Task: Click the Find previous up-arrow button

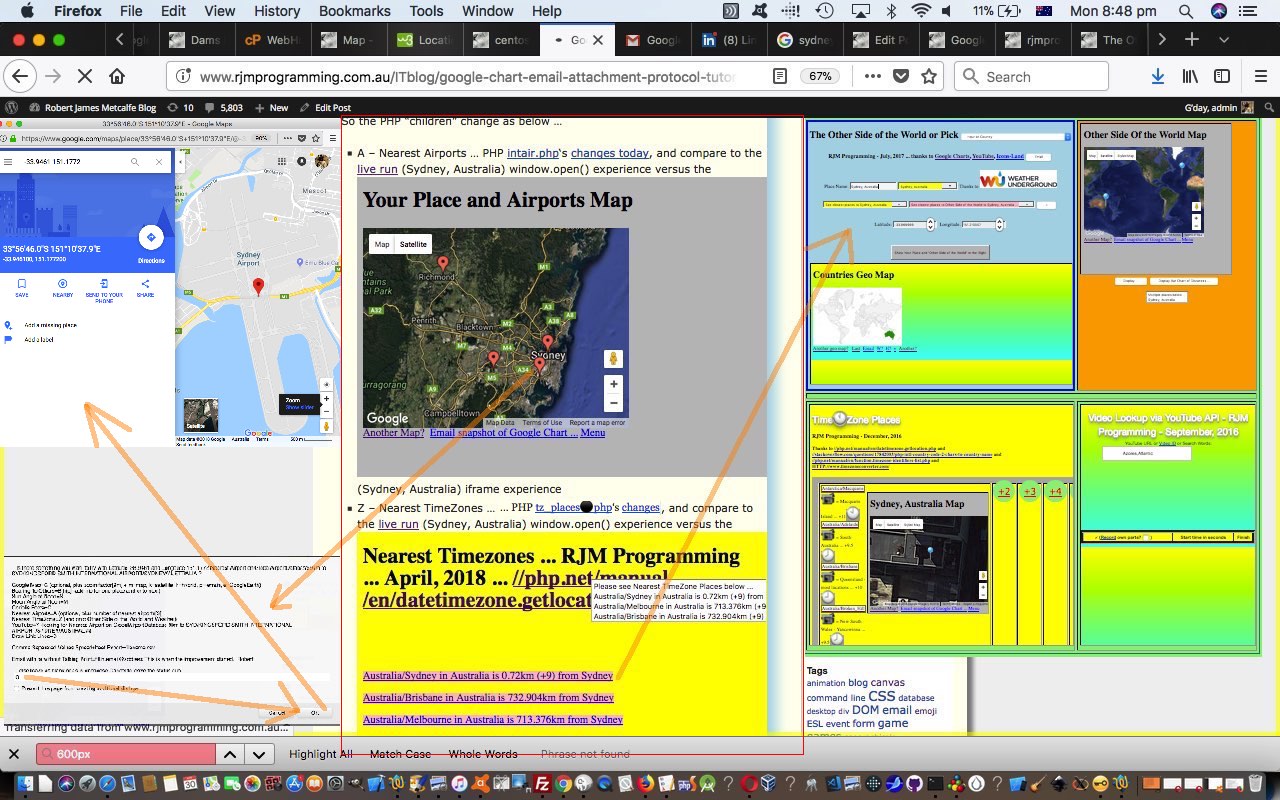Action: coord(229,754)
